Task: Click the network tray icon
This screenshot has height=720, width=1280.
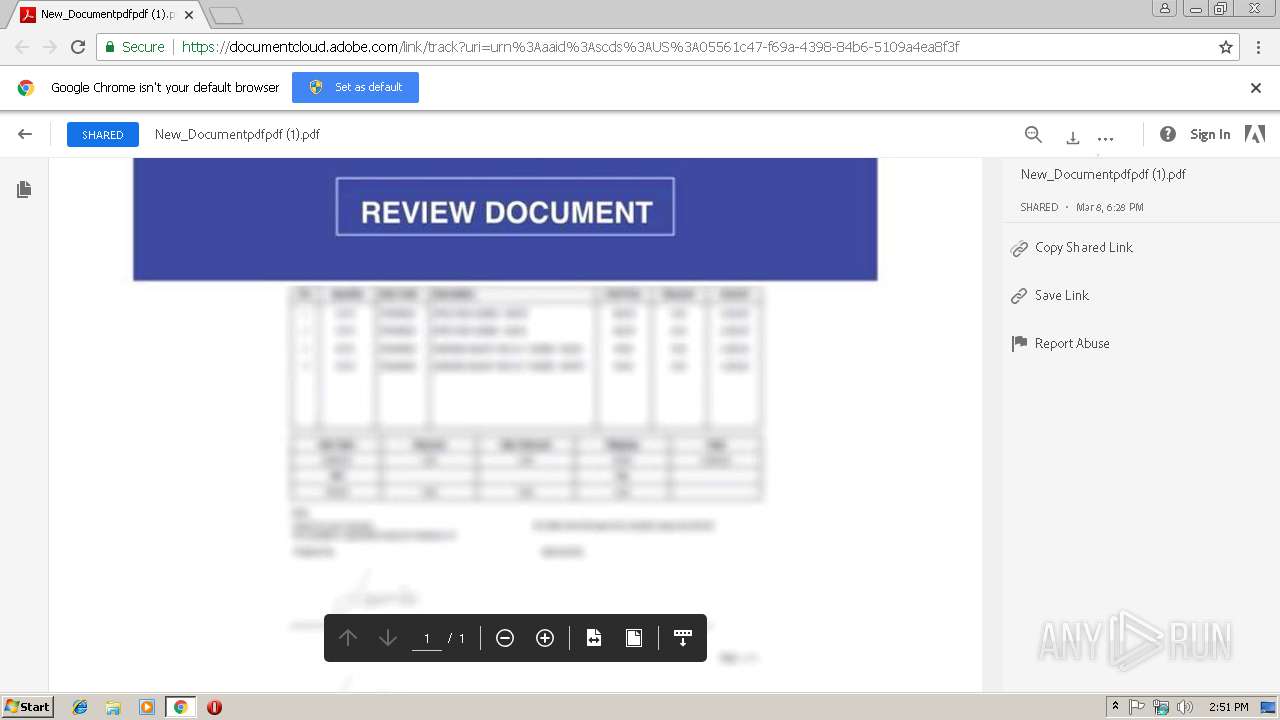Action: (x=1161, y=707)
